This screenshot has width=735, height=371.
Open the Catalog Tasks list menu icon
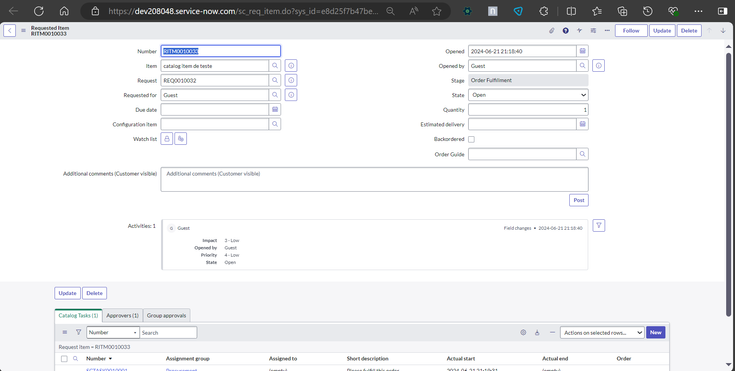pyautogui.click(x=65, y=332)
